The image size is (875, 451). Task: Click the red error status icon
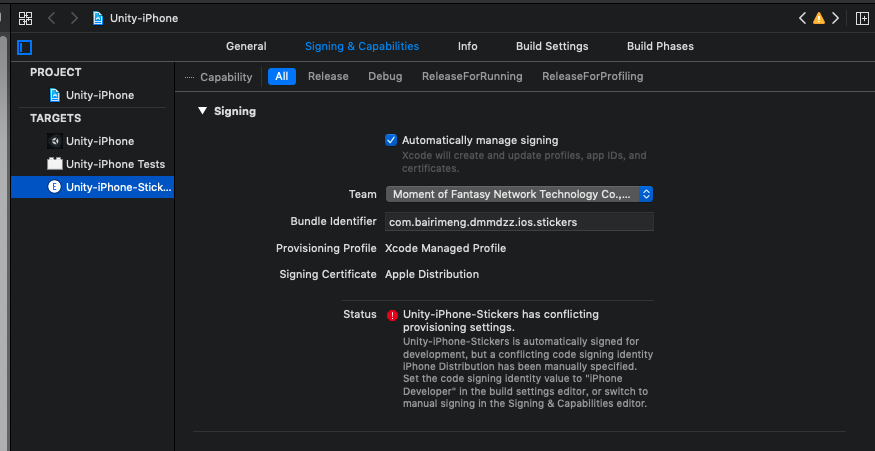pyautogui.click(x=392, y=315)
